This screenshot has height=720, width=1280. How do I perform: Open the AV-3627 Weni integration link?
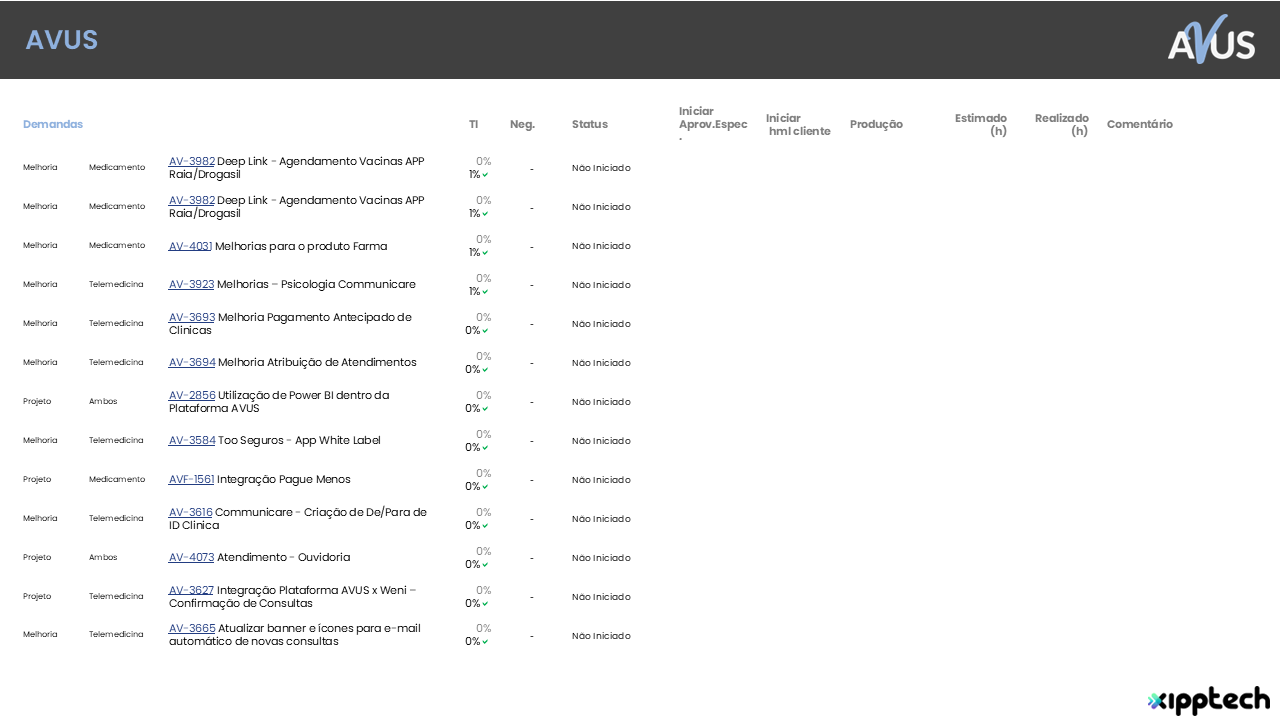191,590
